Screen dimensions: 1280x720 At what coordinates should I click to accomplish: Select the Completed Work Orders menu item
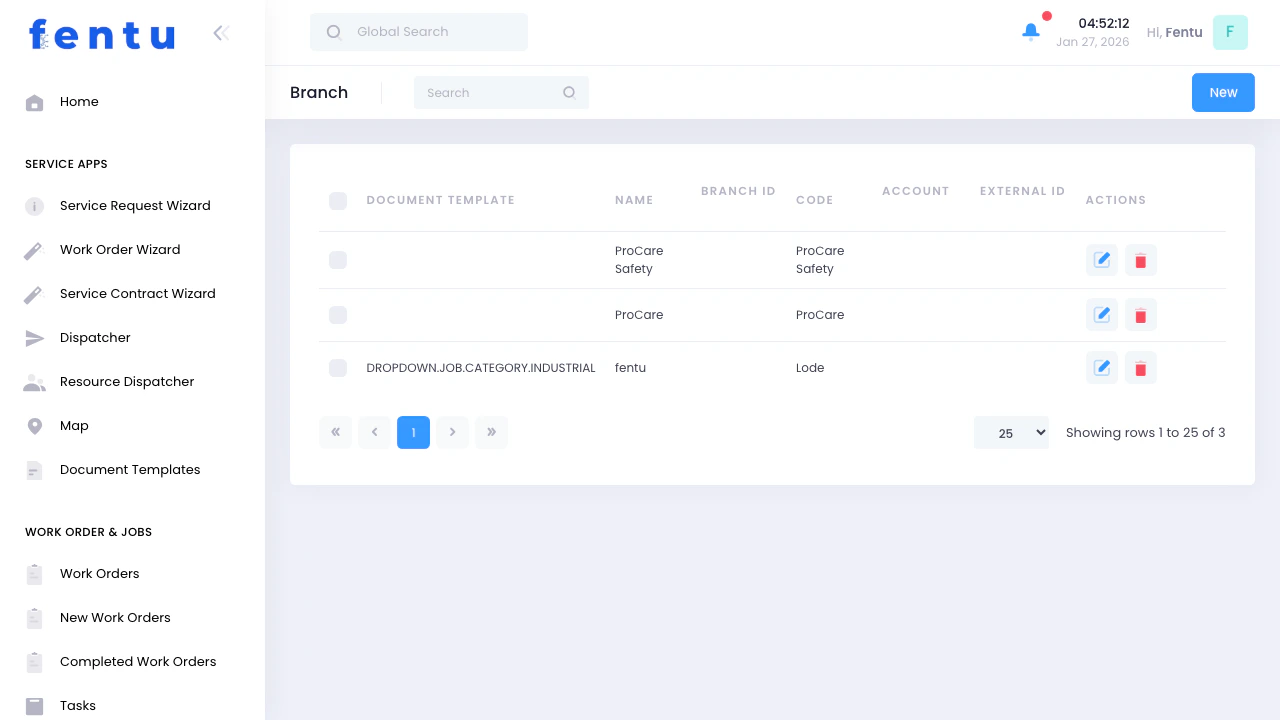pos(138,661)
